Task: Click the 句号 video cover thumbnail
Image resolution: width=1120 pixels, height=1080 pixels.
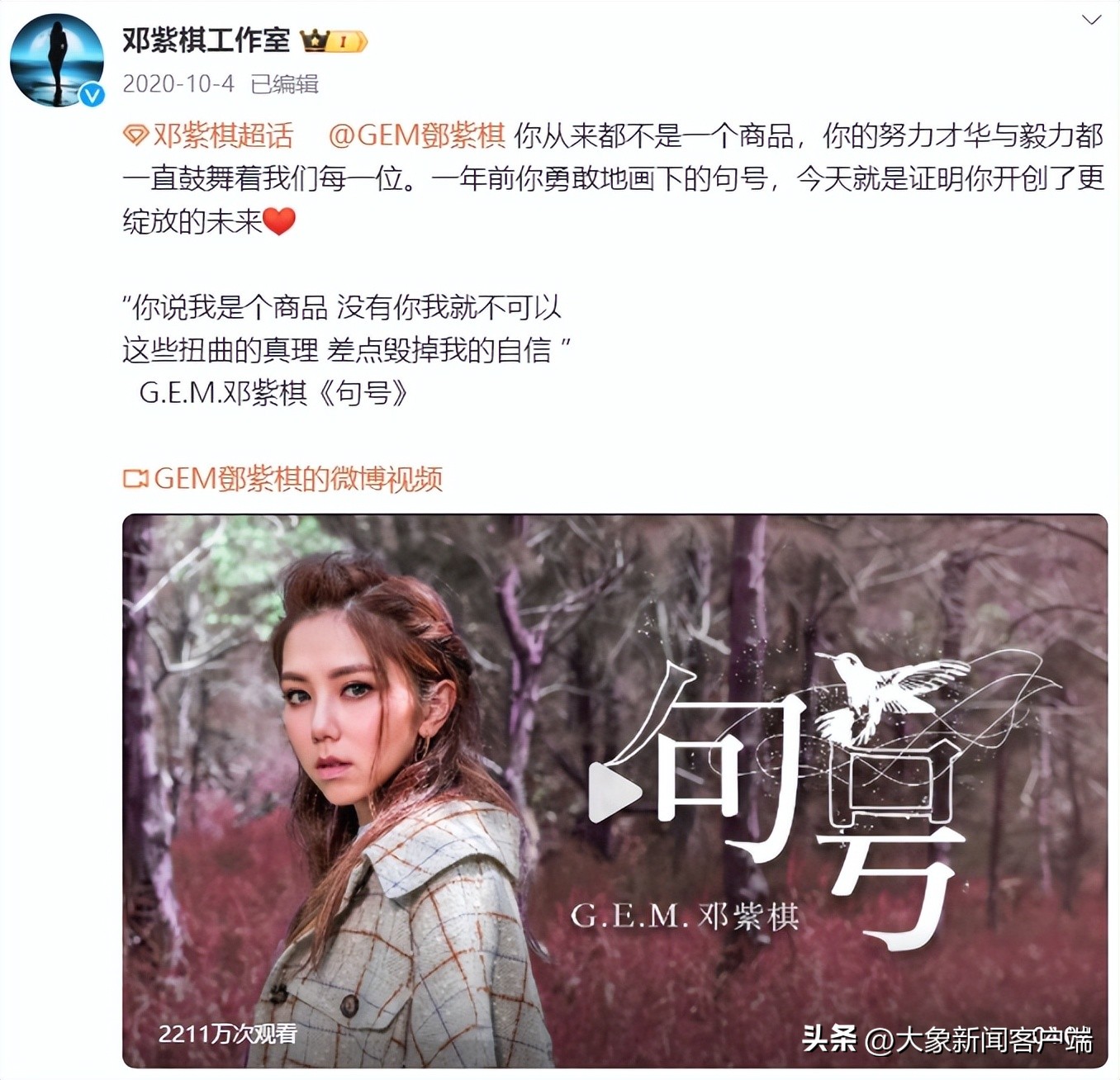Action: click(x=615, y=791)
